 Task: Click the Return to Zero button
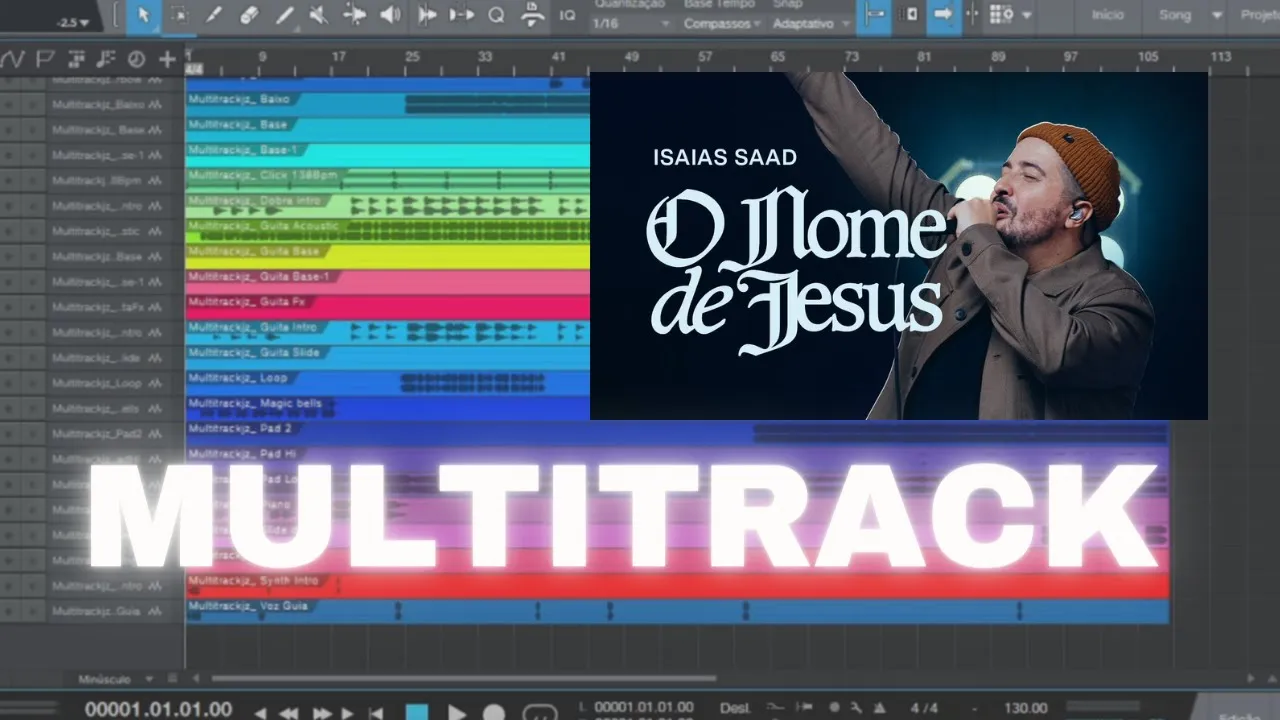click(376, 713)
